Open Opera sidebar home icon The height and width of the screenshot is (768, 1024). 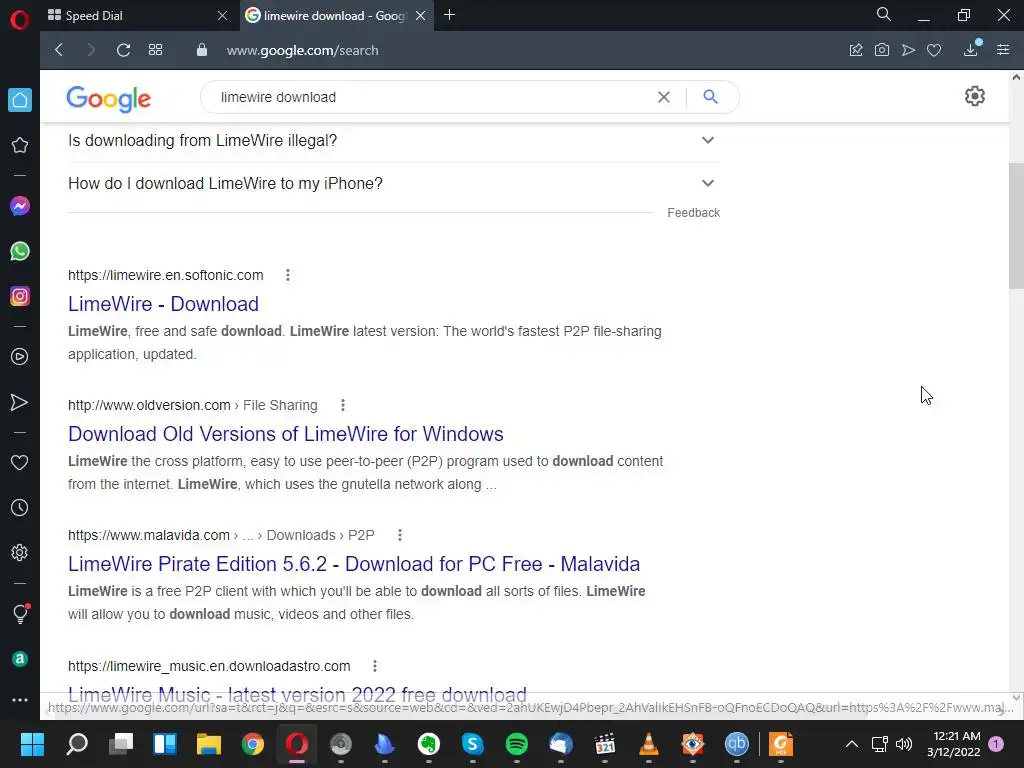[x=20, y=100]
